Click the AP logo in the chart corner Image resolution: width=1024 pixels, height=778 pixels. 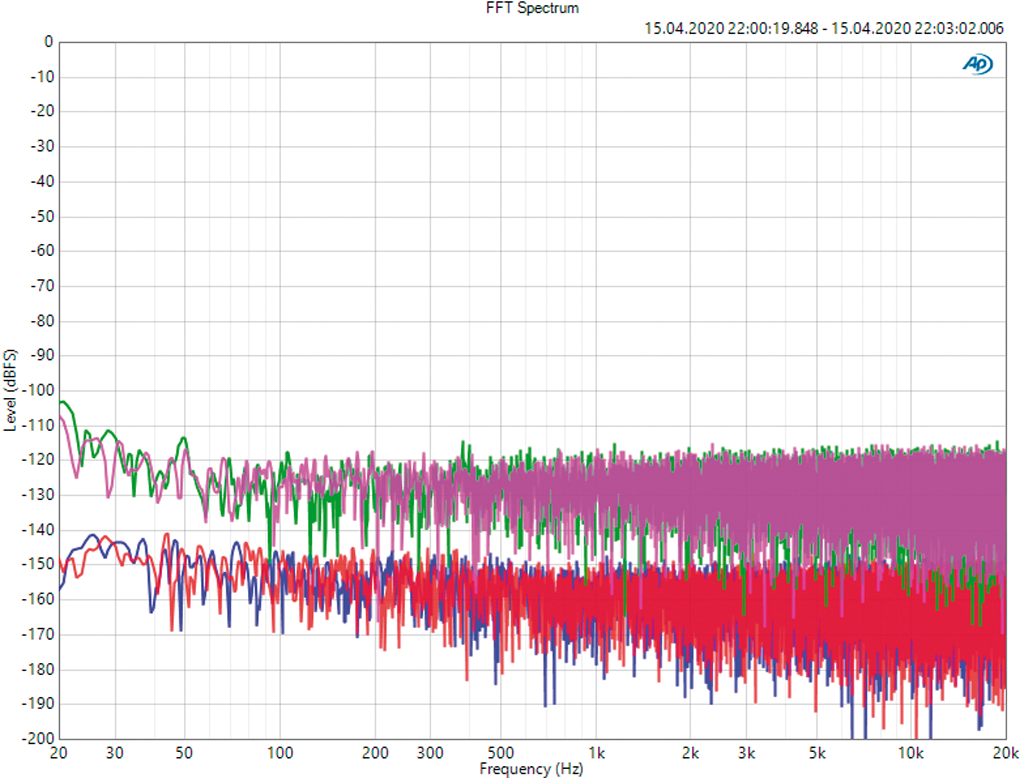coord(977,64)
